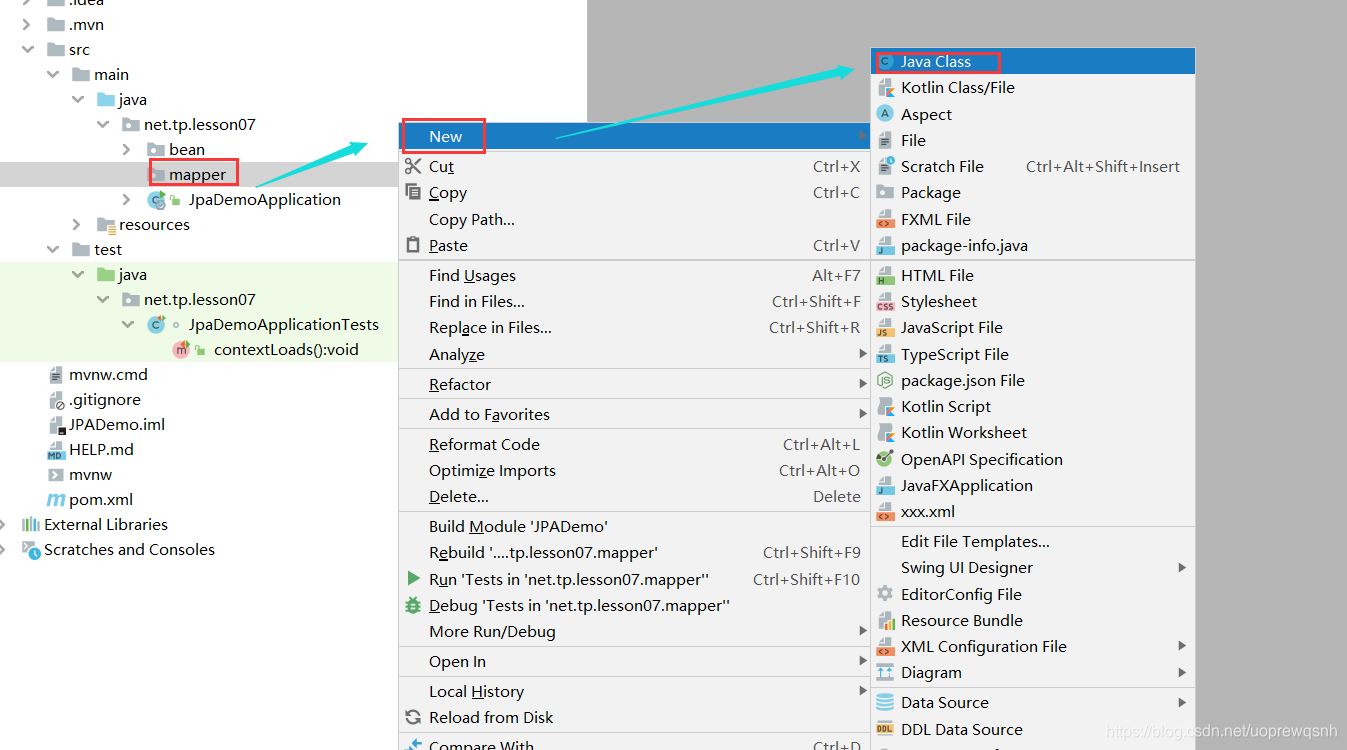Image resolution: width=1347 pixels, height=750 pixels.
Task: Collapse the src folder
Action: [x=28, y=50]
